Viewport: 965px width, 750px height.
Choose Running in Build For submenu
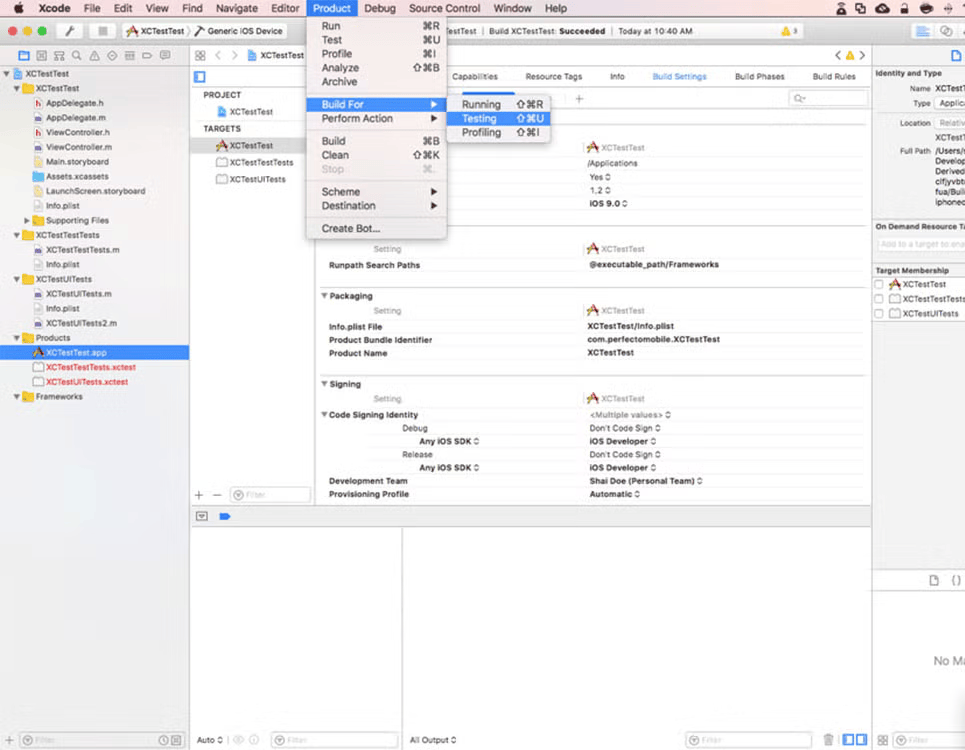[498, 105]
